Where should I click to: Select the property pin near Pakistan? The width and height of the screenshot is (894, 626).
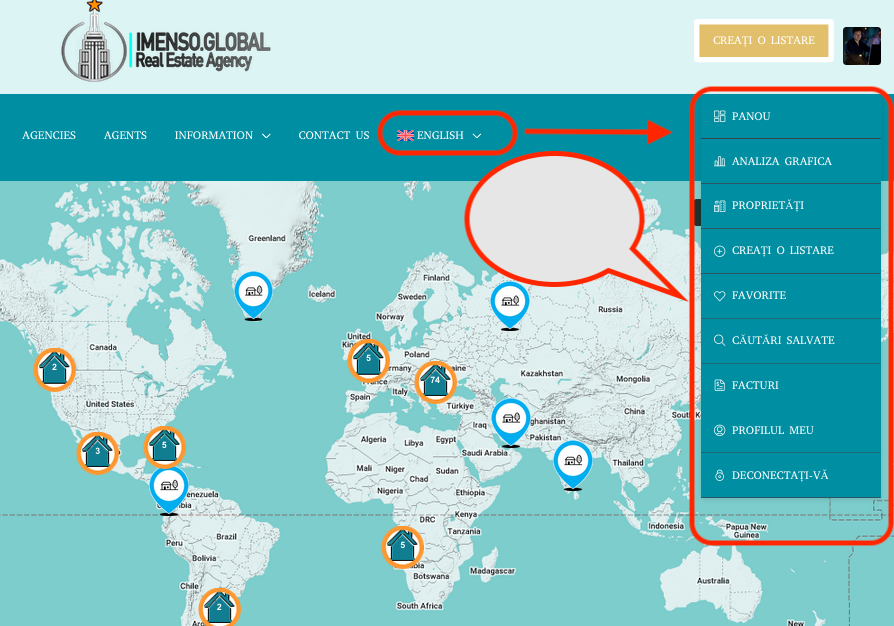point(511,422)
